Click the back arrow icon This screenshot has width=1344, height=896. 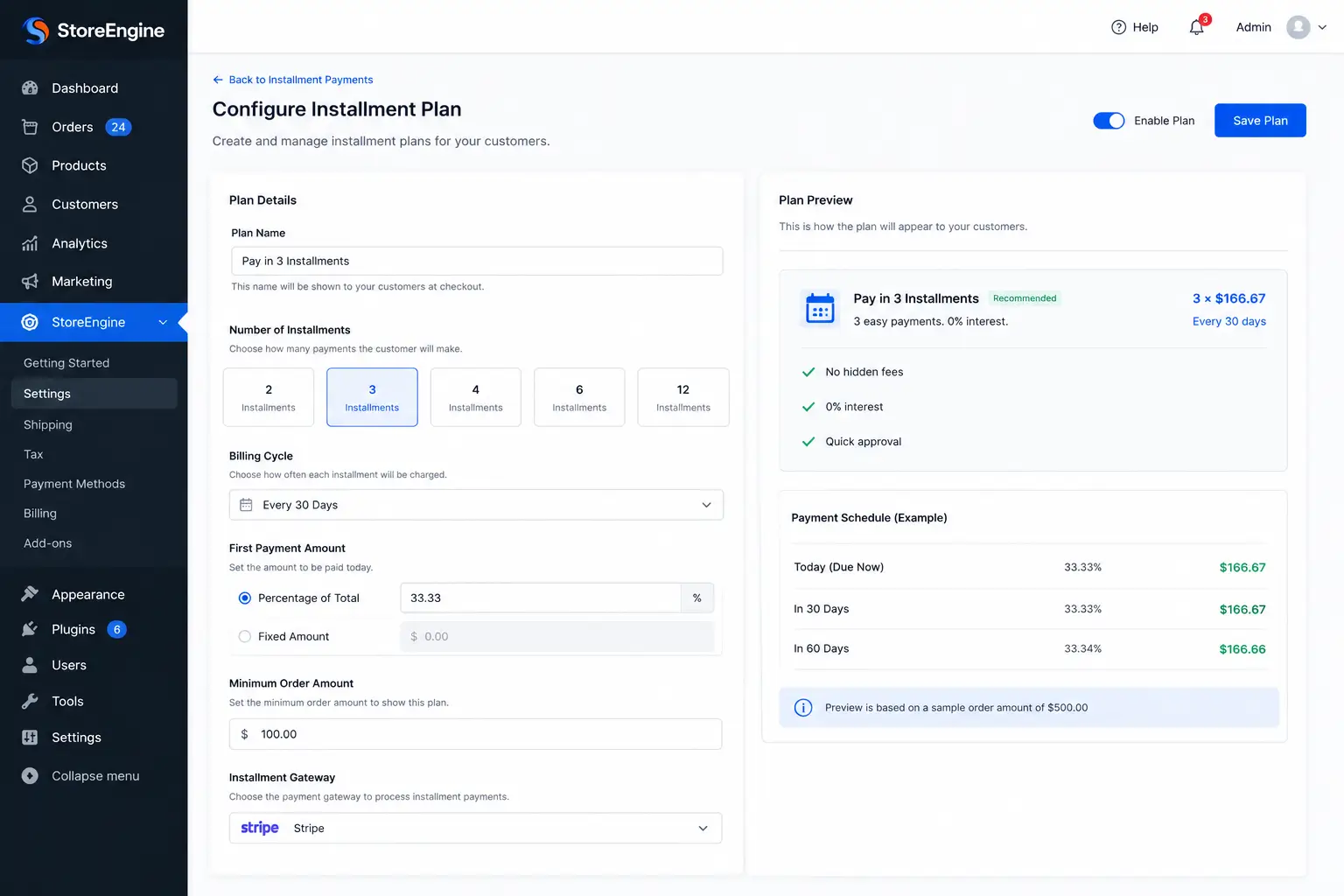click(218, 80)
